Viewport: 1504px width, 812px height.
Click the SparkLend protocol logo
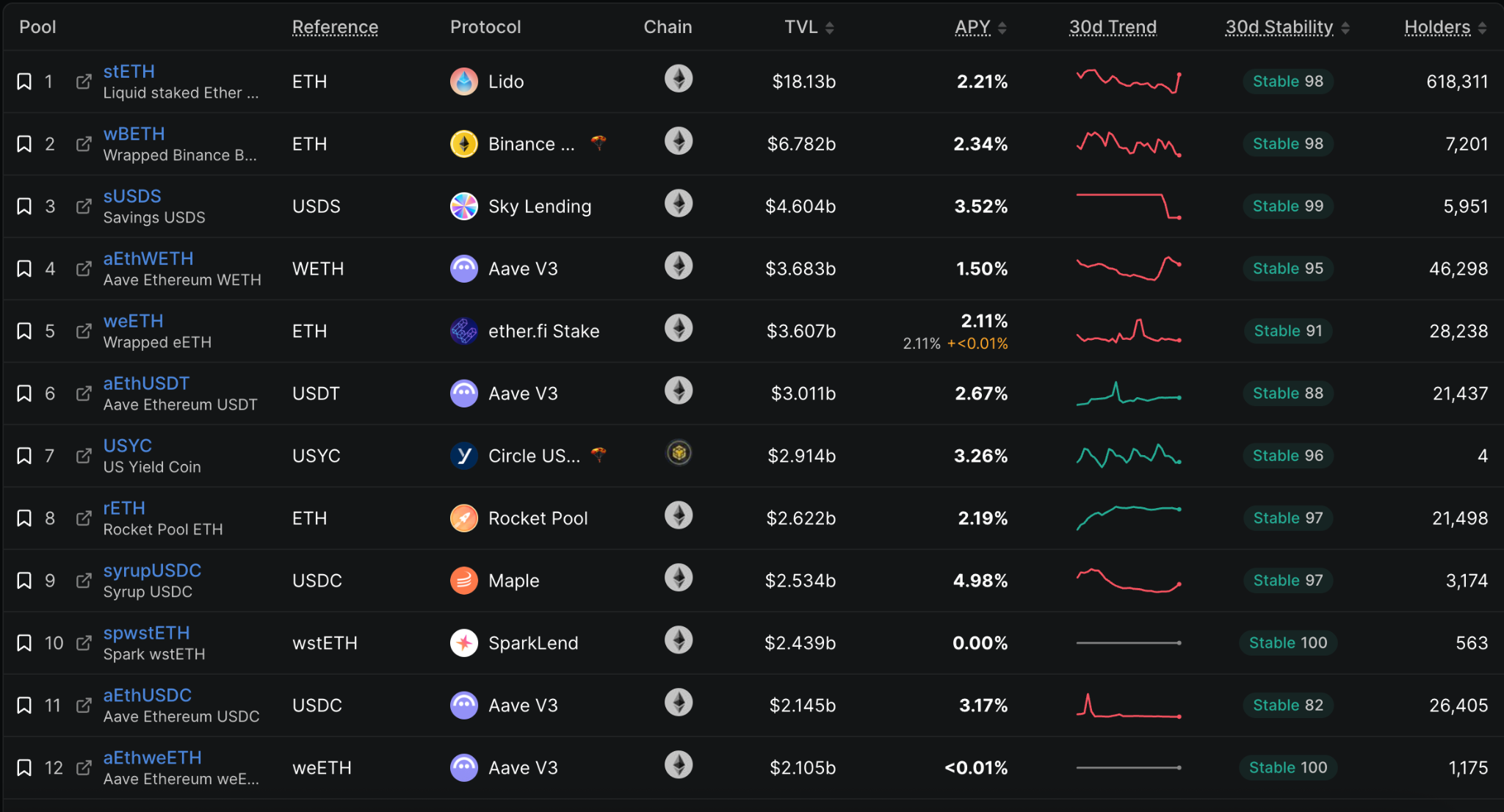click(464, 643)
